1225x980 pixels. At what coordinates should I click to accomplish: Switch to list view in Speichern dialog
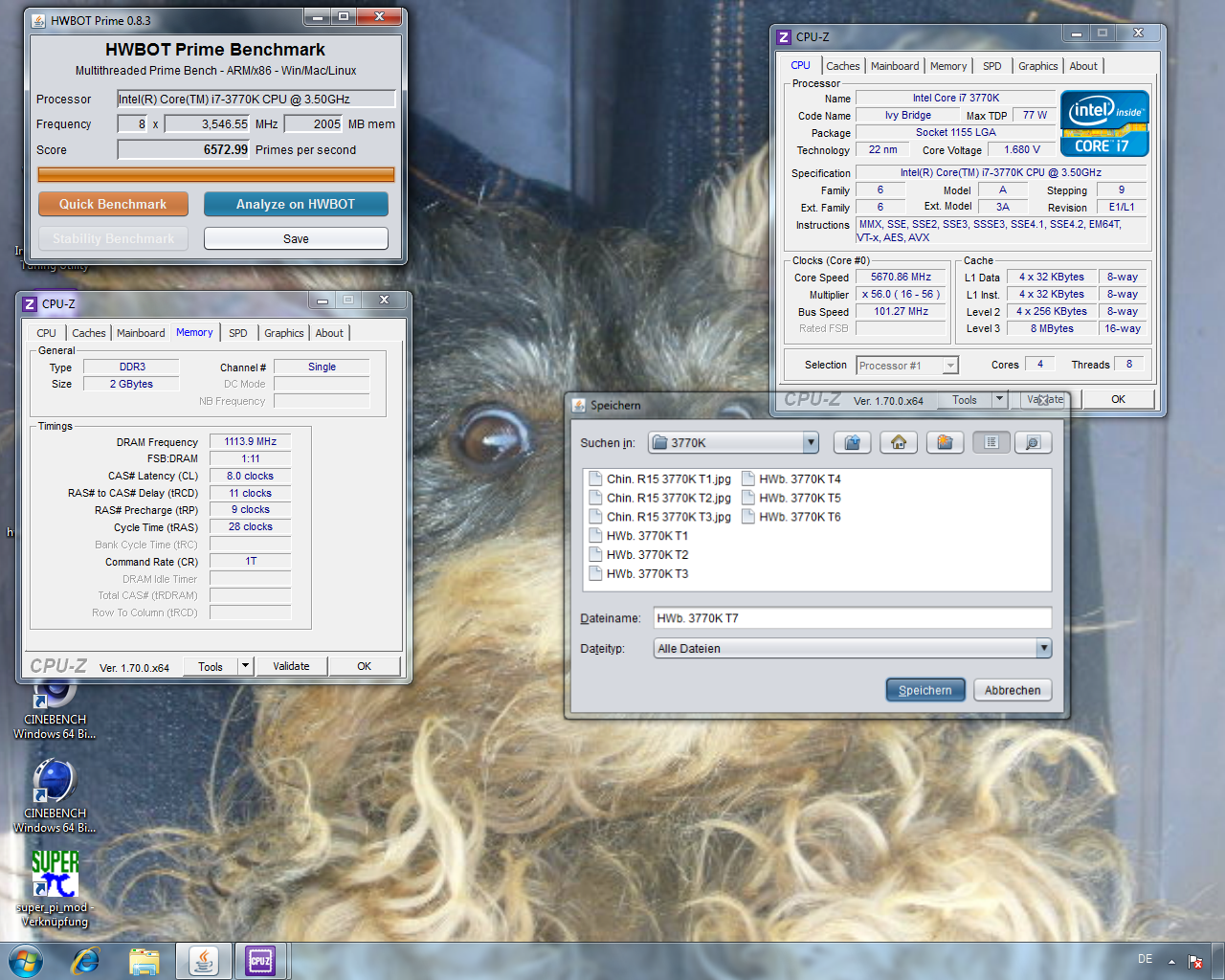pos(991,442)
